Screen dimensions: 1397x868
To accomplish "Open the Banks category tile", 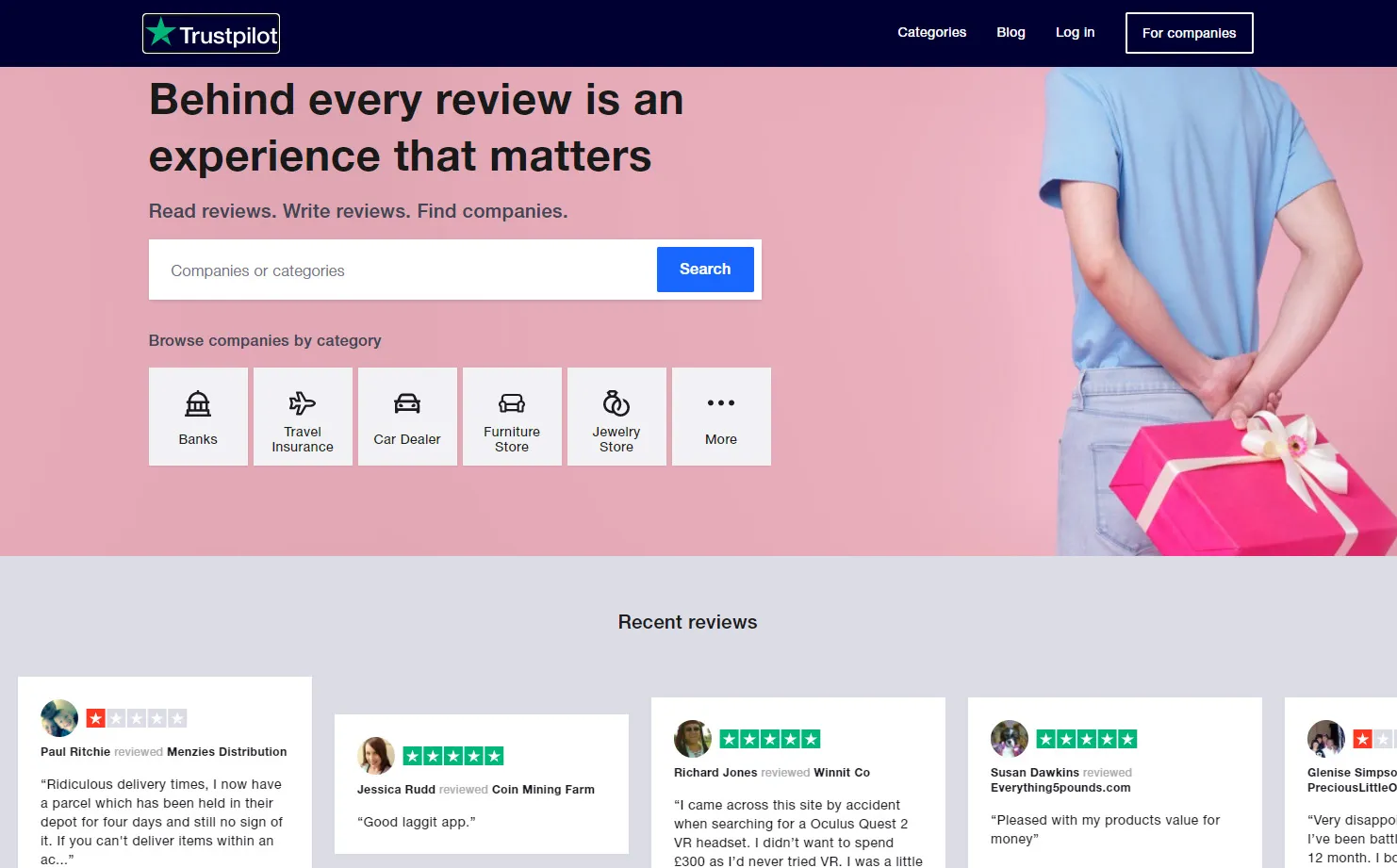I will click(198, 417).
